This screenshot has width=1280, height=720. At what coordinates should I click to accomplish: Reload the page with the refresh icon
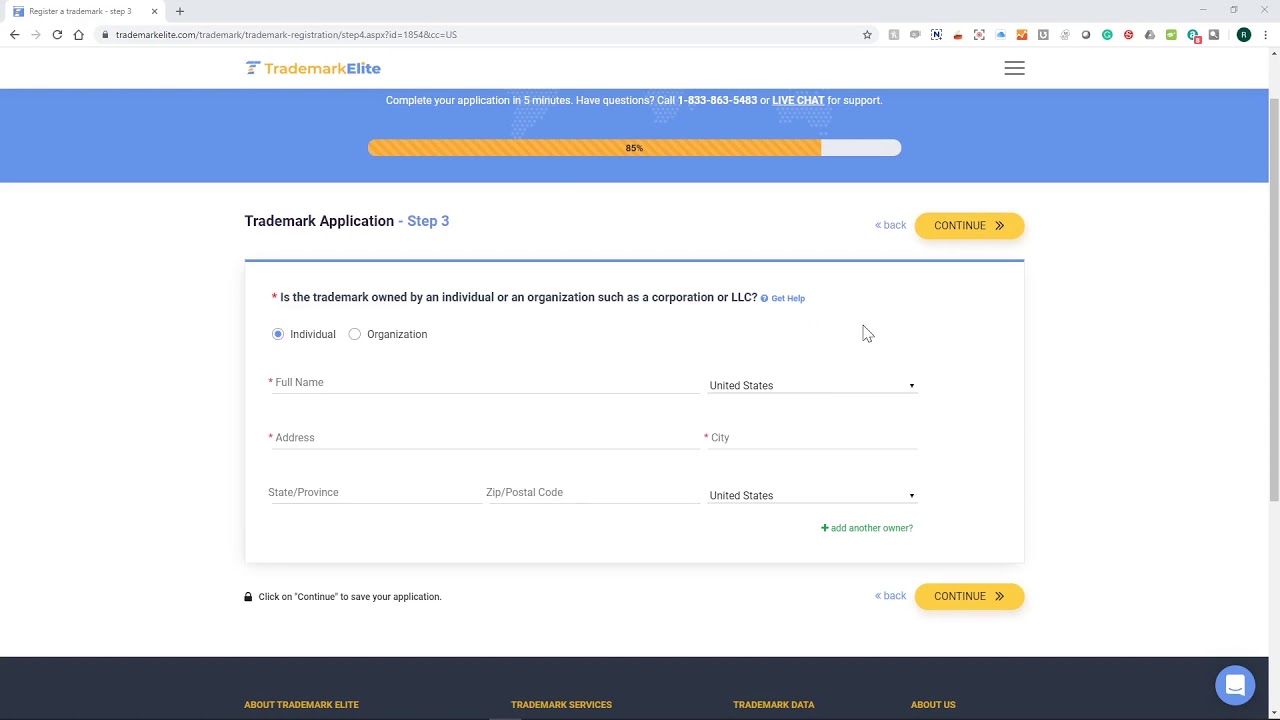(57, 35)
